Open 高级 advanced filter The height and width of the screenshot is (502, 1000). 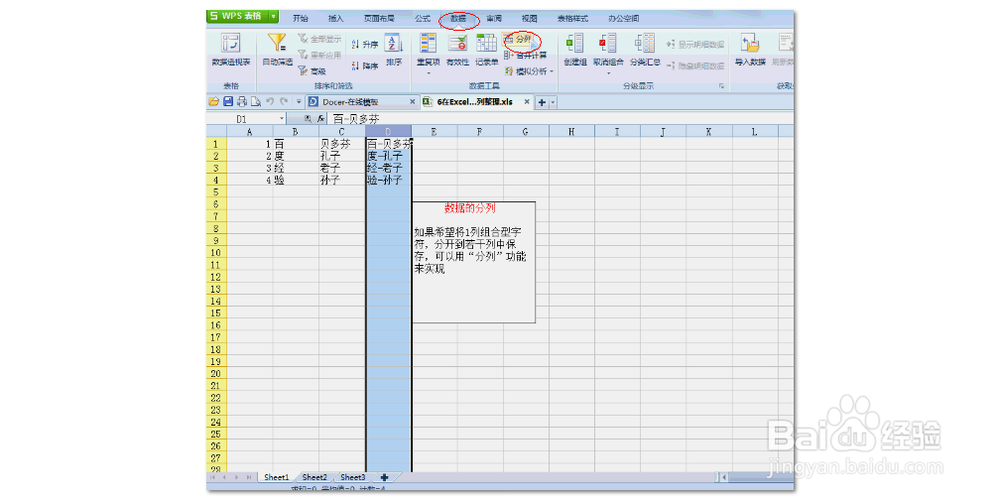coord(312,71)
